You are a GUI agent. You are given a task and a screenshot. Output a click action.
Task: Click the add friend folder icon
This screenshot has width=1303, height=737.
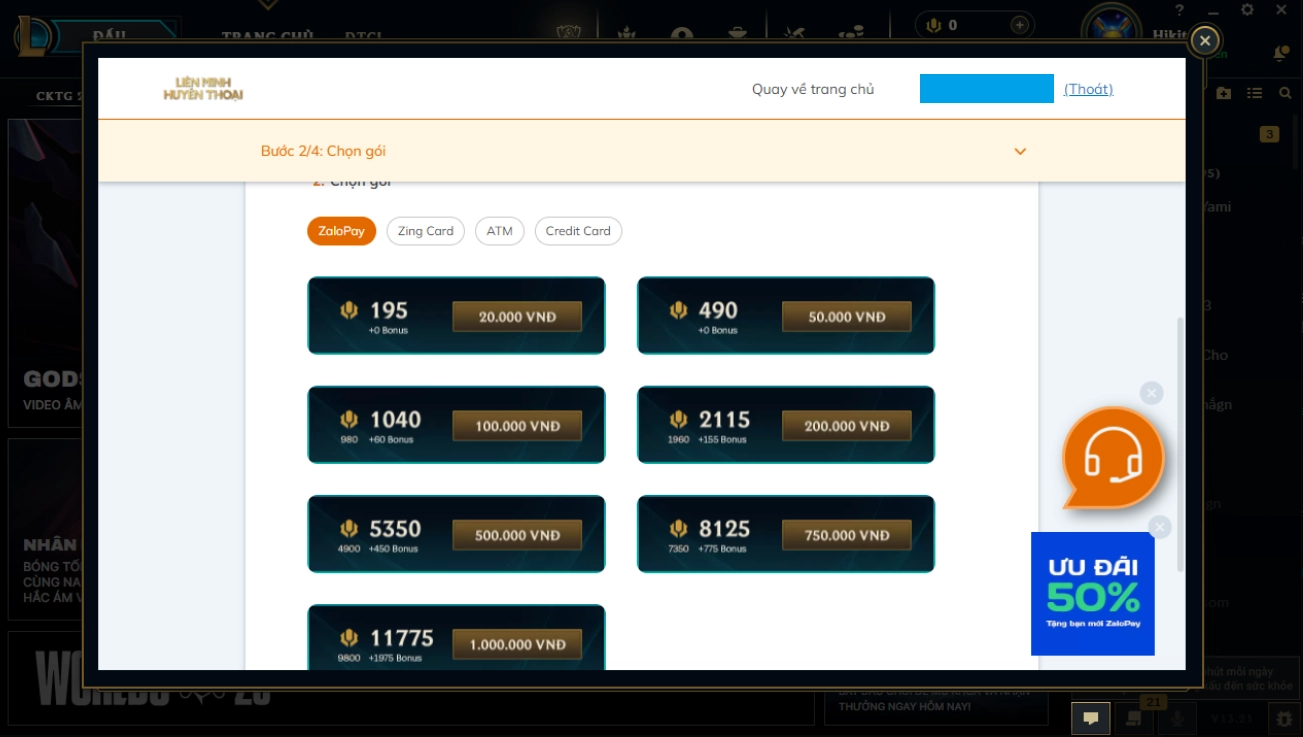click(1224, 93)
